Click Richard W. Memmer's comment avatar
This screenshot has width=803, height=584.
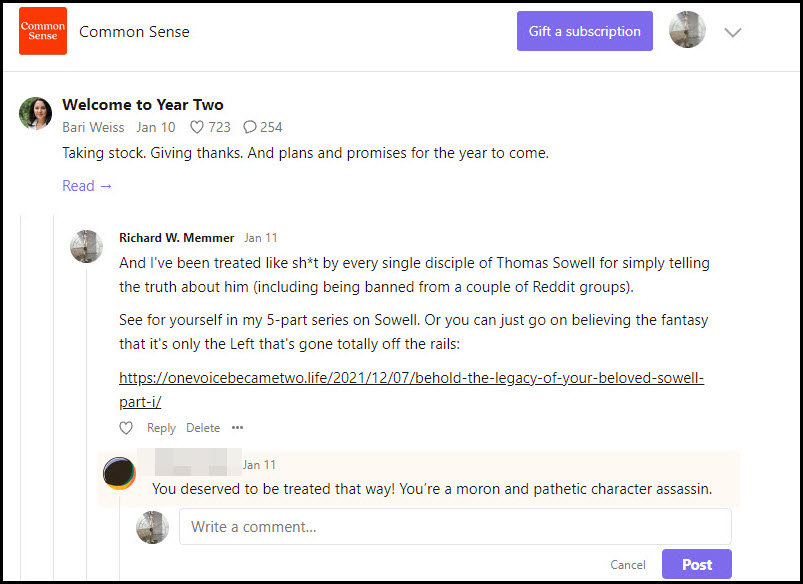tap(86, 246)
